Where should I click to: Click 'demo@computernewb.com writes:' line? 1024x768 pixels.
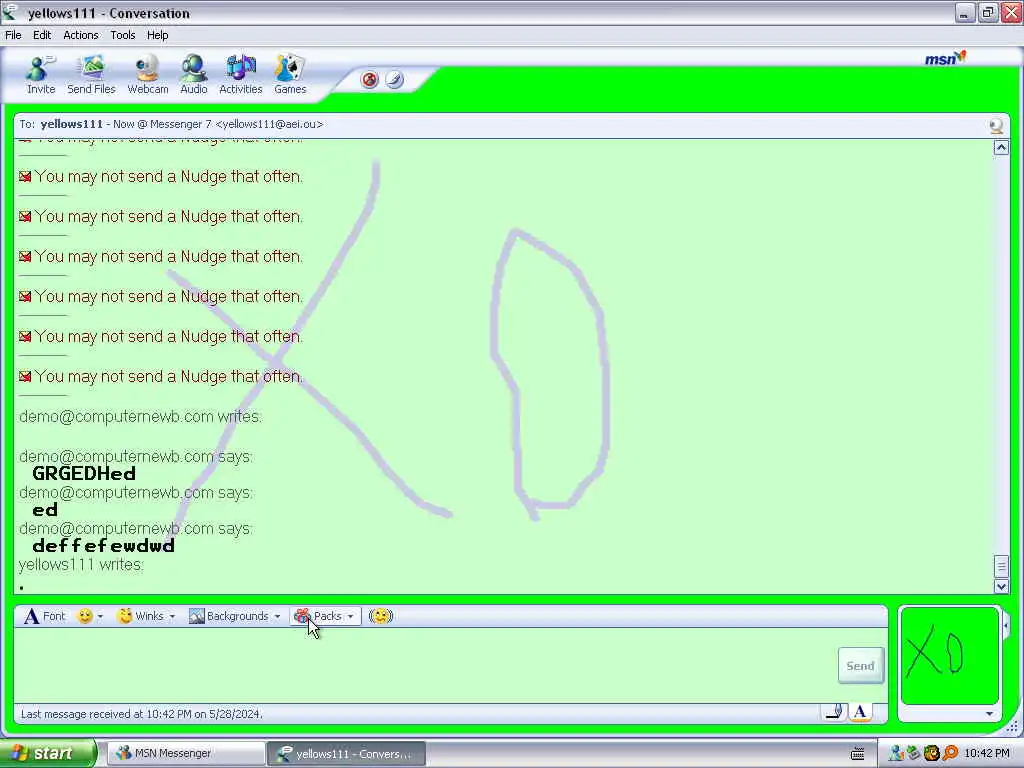point(140,416)
